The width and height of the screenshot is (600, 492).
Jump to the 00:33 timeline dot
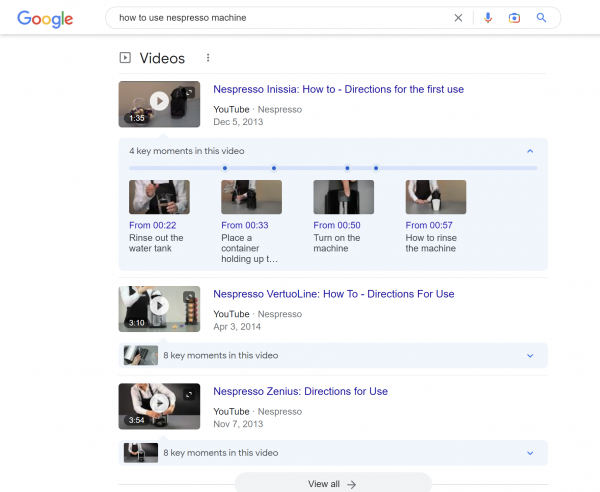tap(274, 168)
